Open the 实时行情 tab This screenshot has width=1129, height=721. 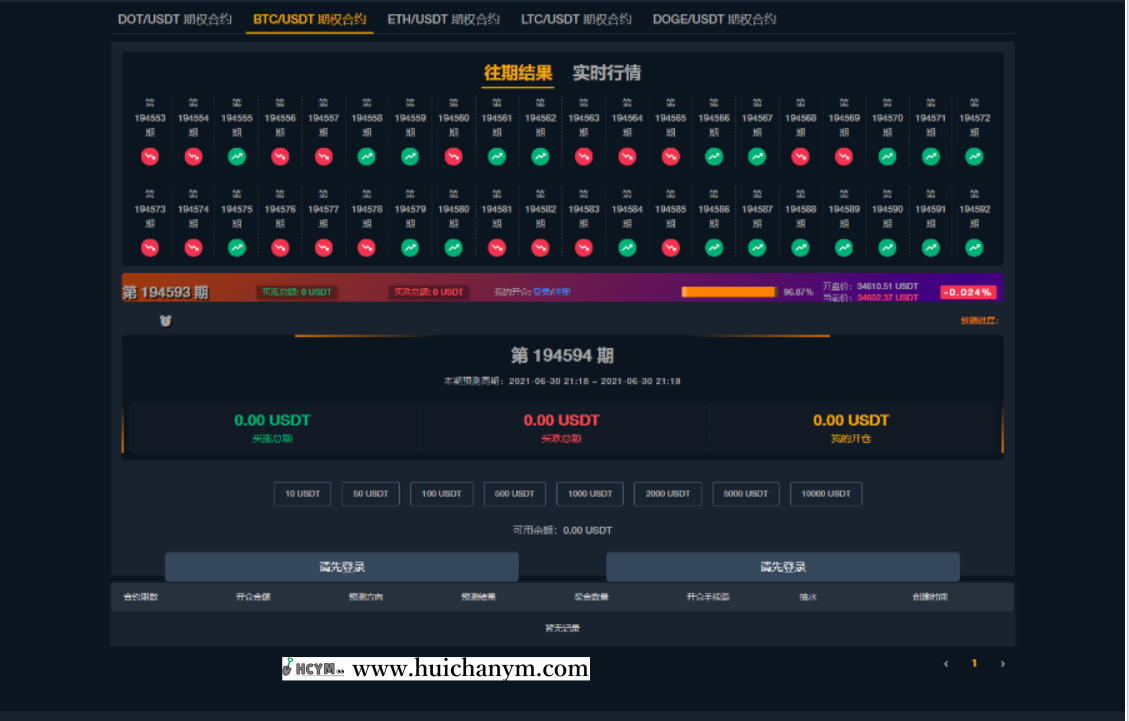click(x=606, y=73)
